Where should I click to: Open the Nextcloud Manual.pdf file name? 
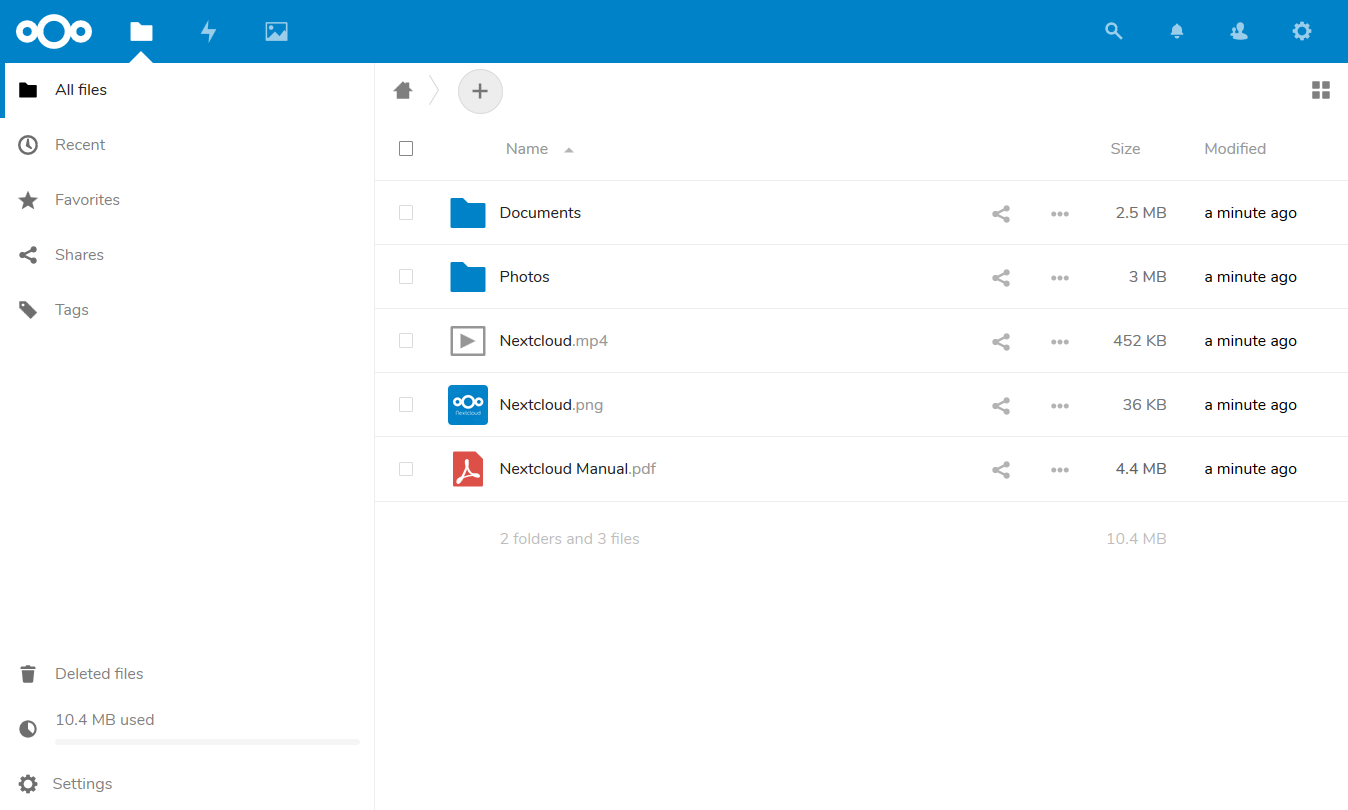pos(578,469)
